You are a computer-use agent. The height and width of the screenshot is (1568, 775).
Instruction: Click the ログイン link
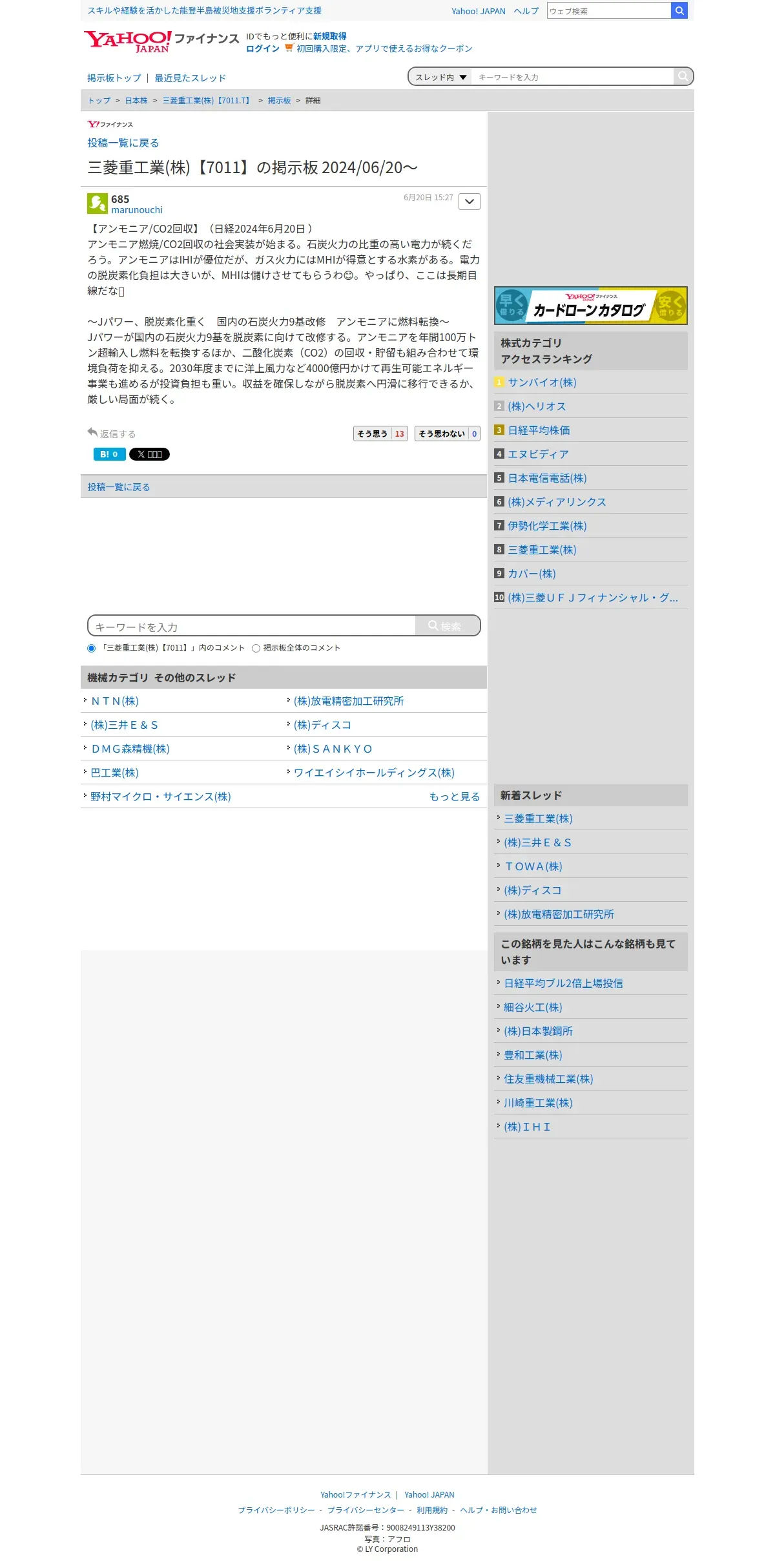click(x=263, y=48)
